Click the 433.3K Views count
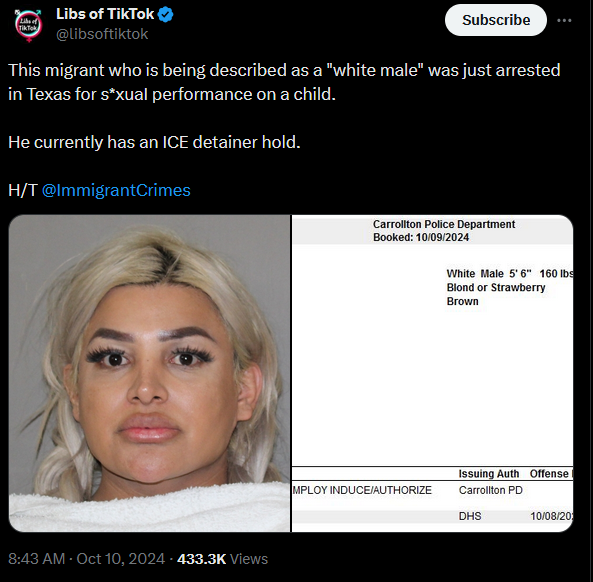 click(222, 559)
